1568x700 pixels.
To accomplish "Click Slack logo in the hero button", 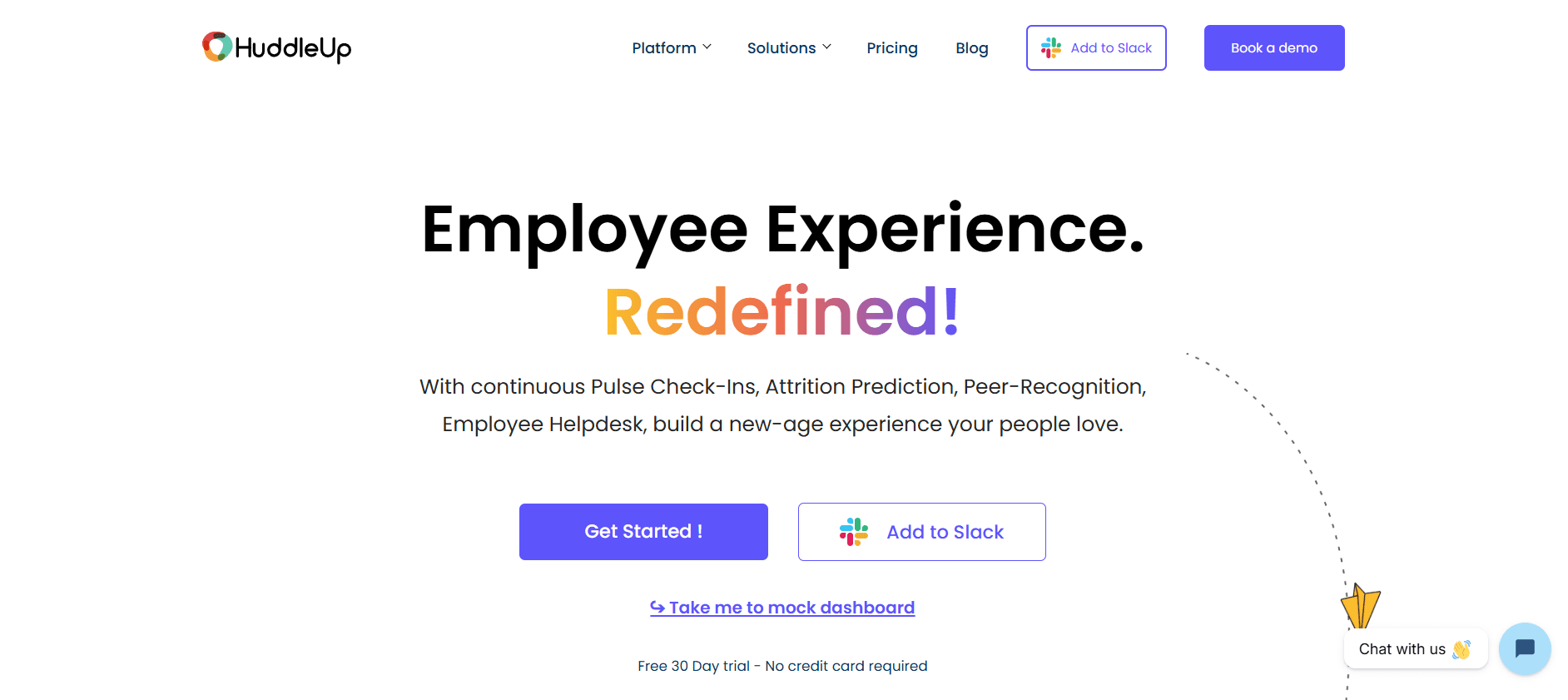I will [854, 532].
